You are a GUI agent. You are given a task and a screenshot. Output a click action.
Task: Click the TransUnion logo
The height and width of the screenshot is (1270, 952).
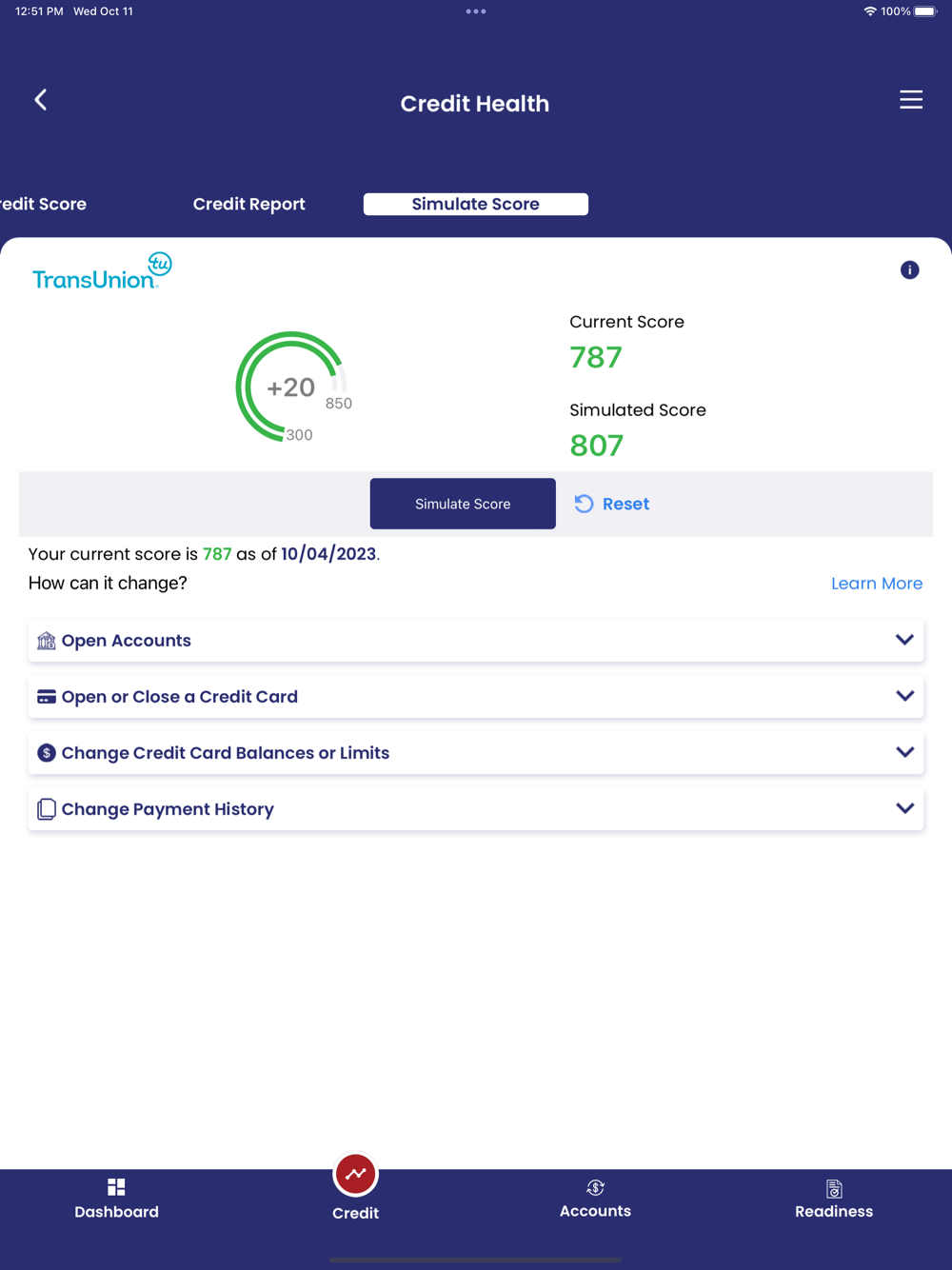(102, 270)
